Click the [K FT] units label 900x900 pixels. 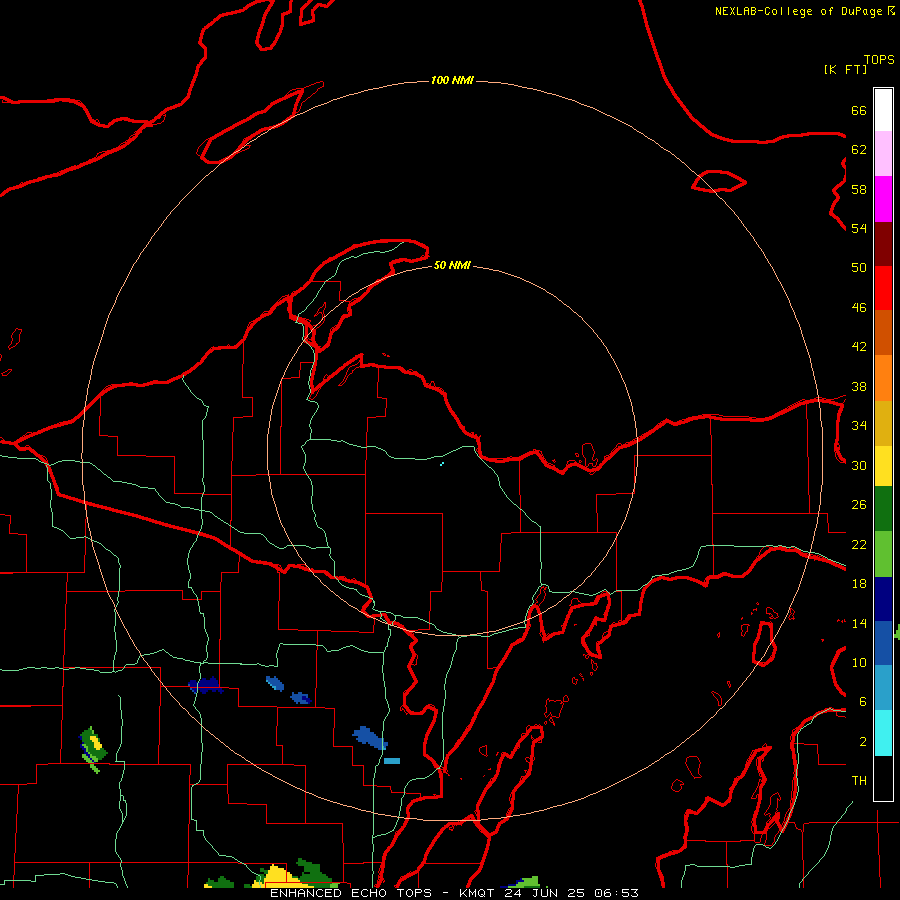845,69
